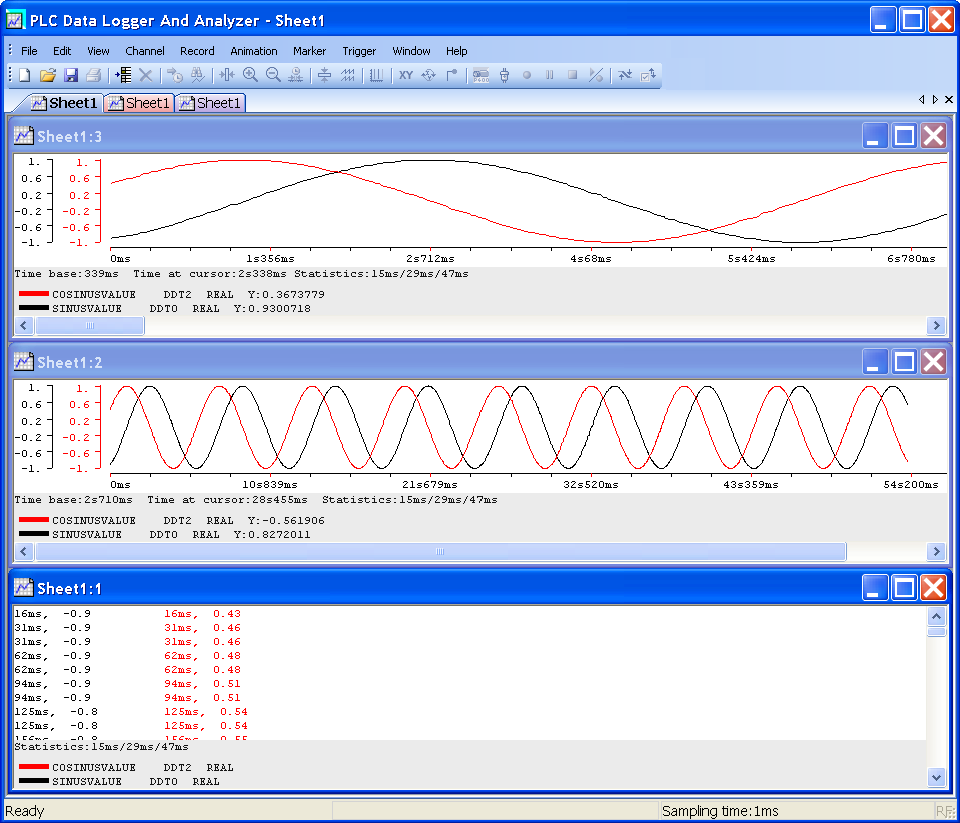Click the tab strip right arrow
The width and height of the screenshot is (960, 823).
935,99
